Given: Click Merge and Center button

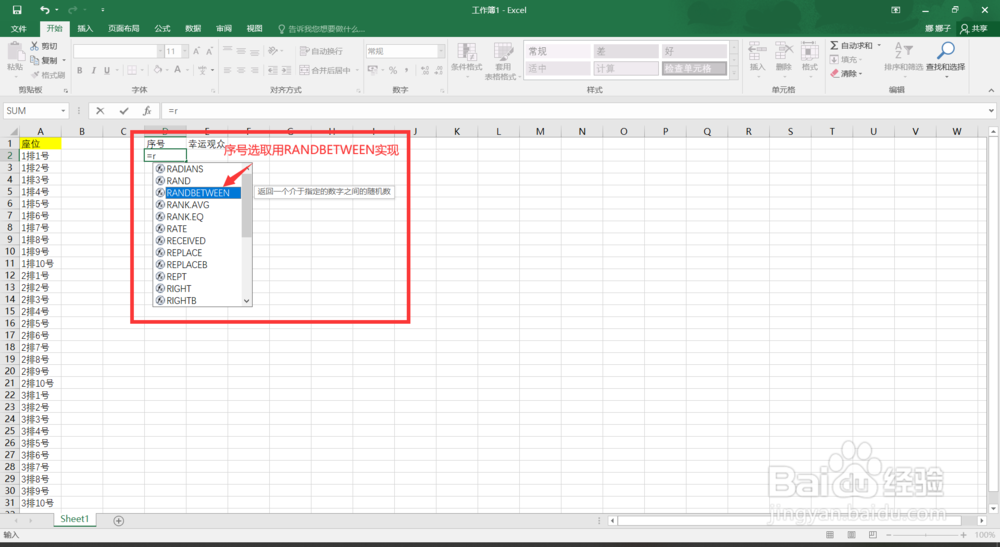Looking at the screenshot, I should point(325,70).
